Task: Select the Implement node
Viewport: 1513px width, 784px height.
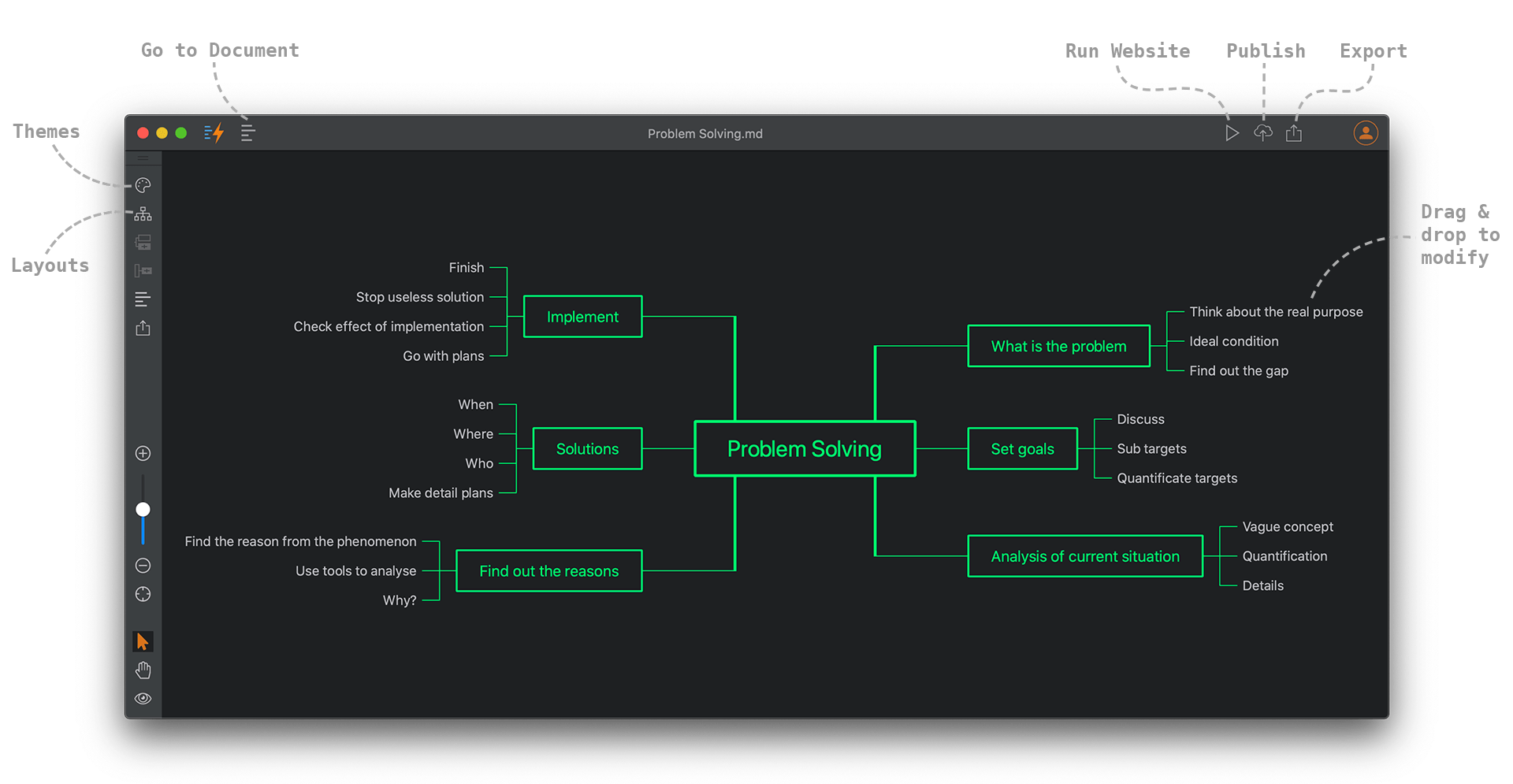Action: (x=582, y=316)
